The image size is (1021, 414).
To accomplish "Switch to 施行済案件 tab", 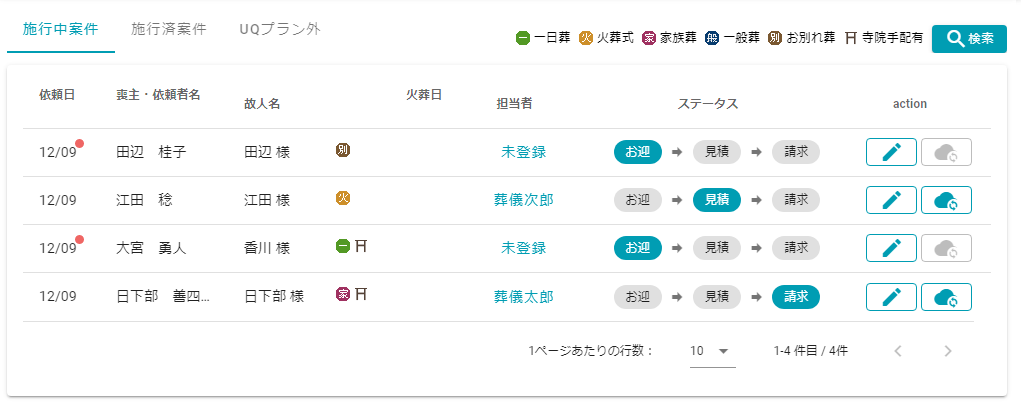I will click(169, 29).
